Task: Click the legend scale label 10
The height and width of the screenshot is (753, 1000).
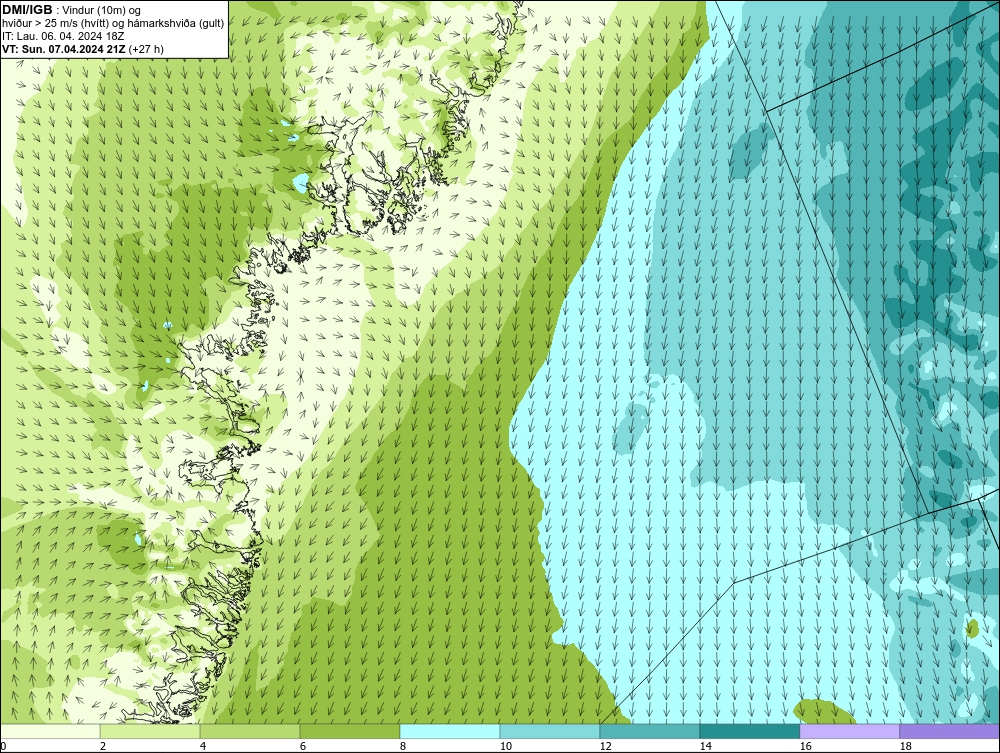Action: 504,747
